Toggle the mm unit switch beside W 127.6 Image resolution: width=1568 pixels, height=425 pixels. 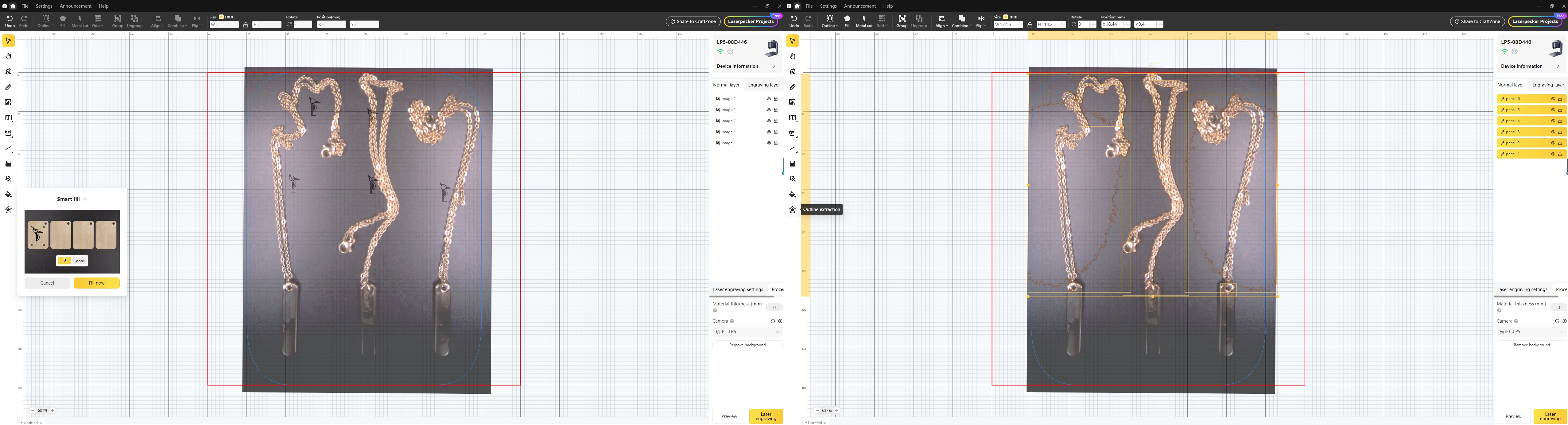pos(1006,17)
